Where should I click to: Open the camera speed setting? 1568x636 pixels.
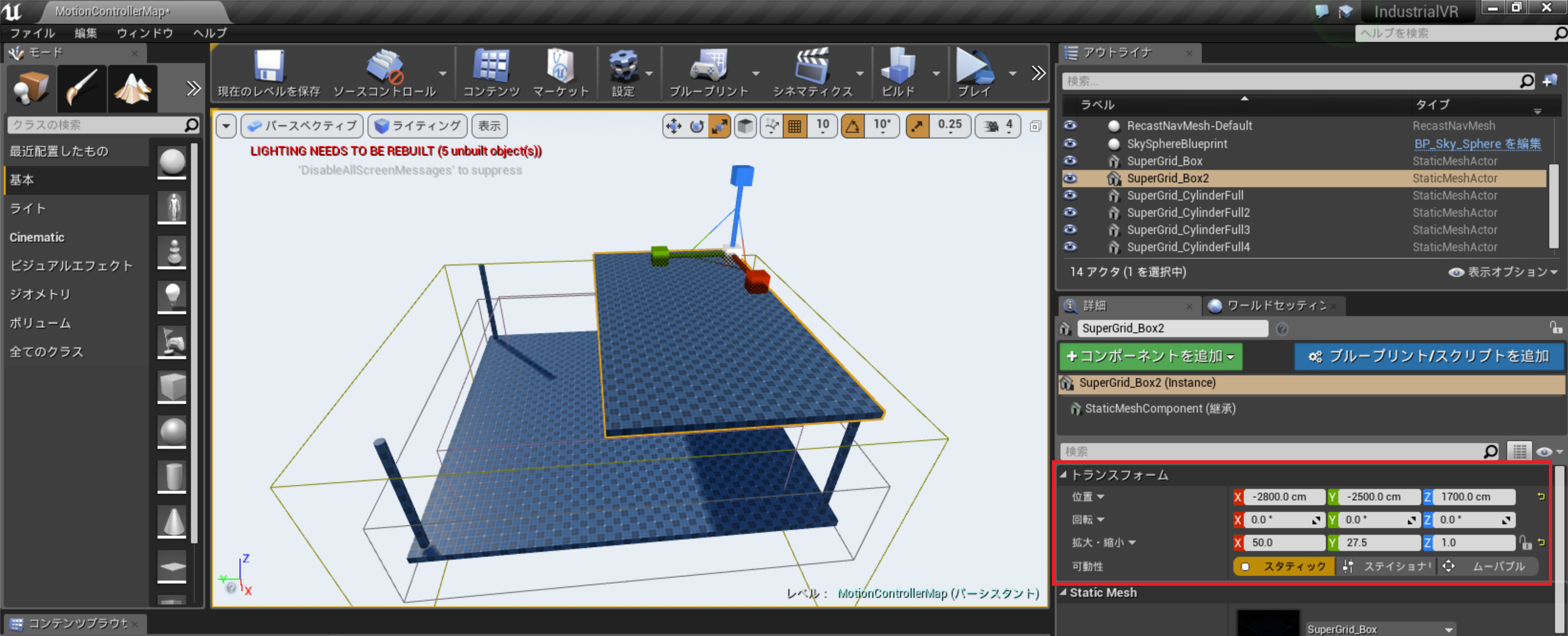pos(998,126)
